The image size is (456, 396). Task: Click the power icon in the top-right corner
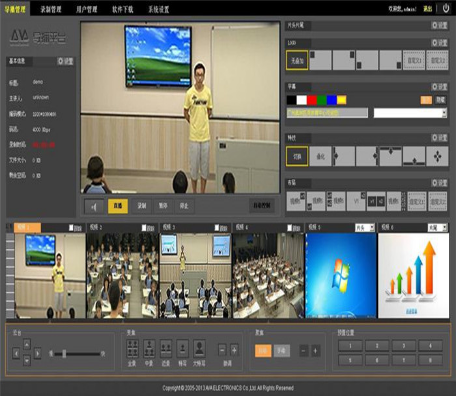point(446,8)
